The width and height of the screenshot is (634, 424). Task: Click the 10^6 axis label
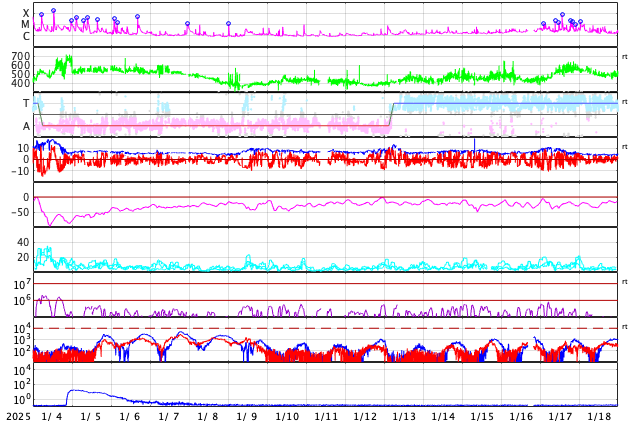click(x=21, y=300)
